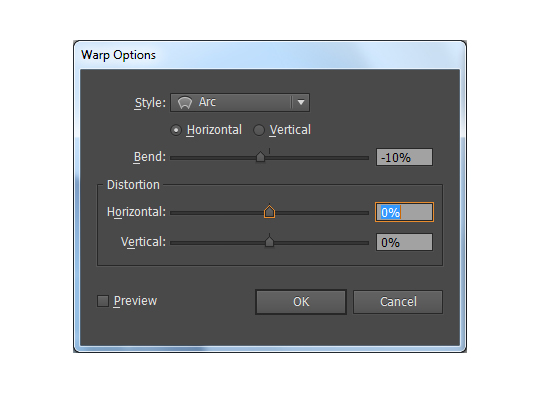Click the Bend label
Screen dimensions: 540x393
[x=150, y=157]
